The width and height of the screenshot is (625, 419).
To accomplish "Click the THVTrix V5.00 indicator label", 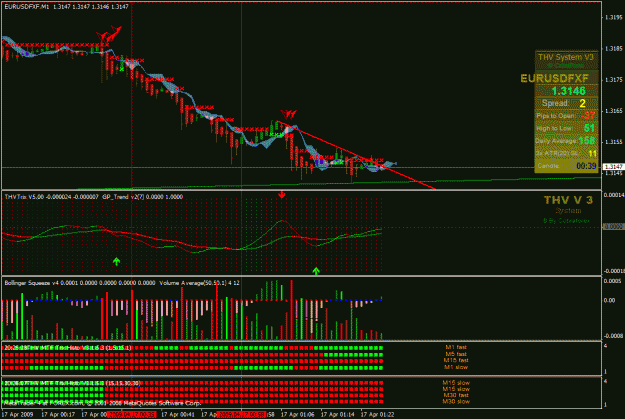I will (x=24, y=197).
